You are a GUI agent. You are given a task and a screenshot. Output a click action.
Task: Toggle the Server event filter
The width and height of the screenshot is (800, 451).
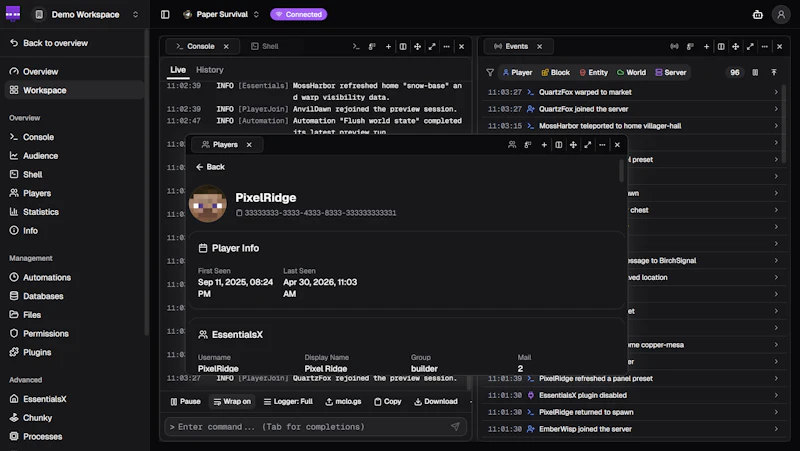pos(671,72)
